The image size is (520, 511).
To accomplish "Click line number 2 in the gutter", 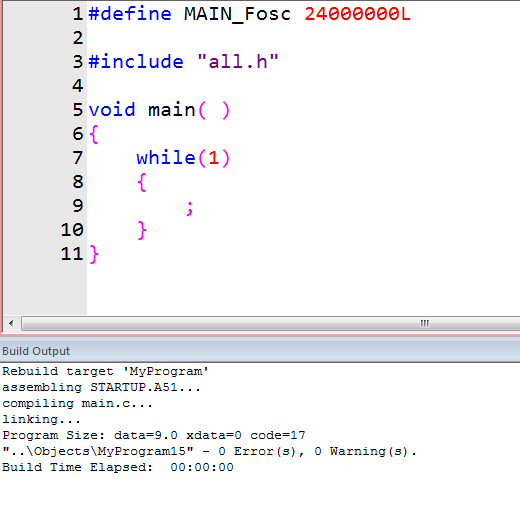I will tap(78, 38).
